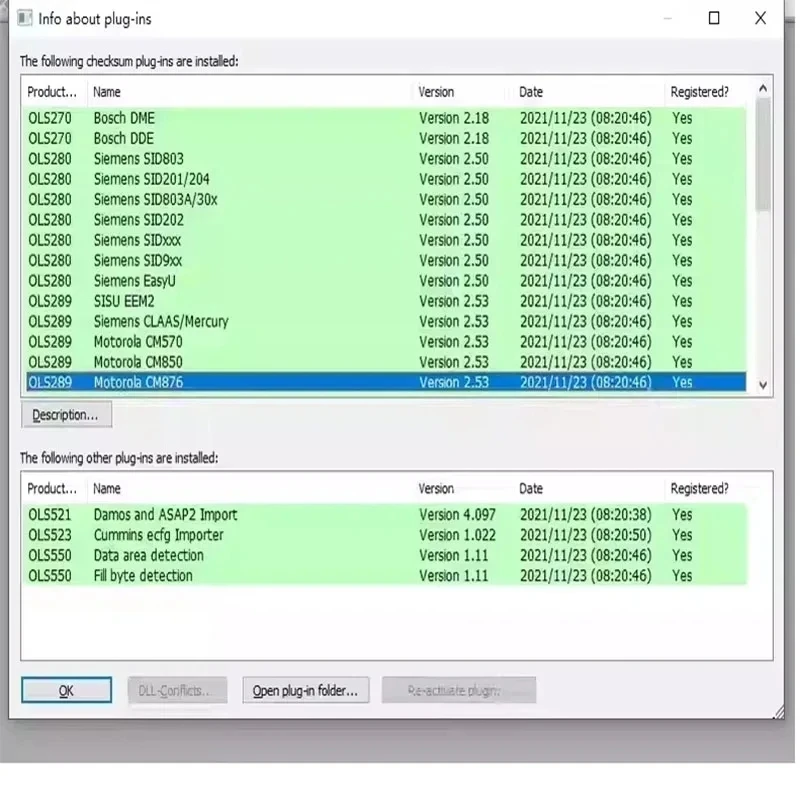This screenshot has width=800, height=800.
Task: Click the scrollbar down arrow of checksum list
Action: point(764,385)
